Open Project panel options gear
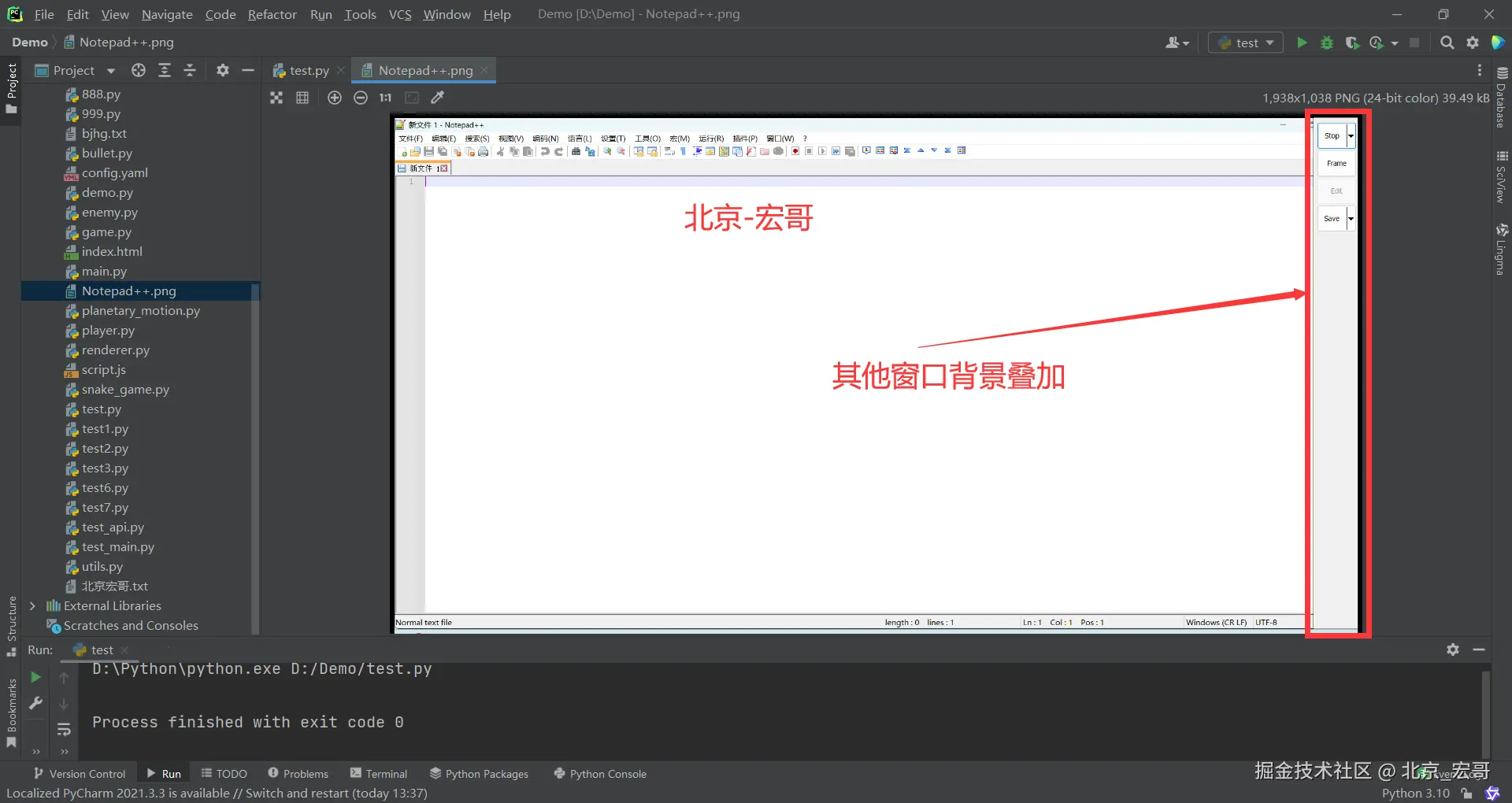The width and height of the screenshot is (1512, 803). click(x=223, y=70)
